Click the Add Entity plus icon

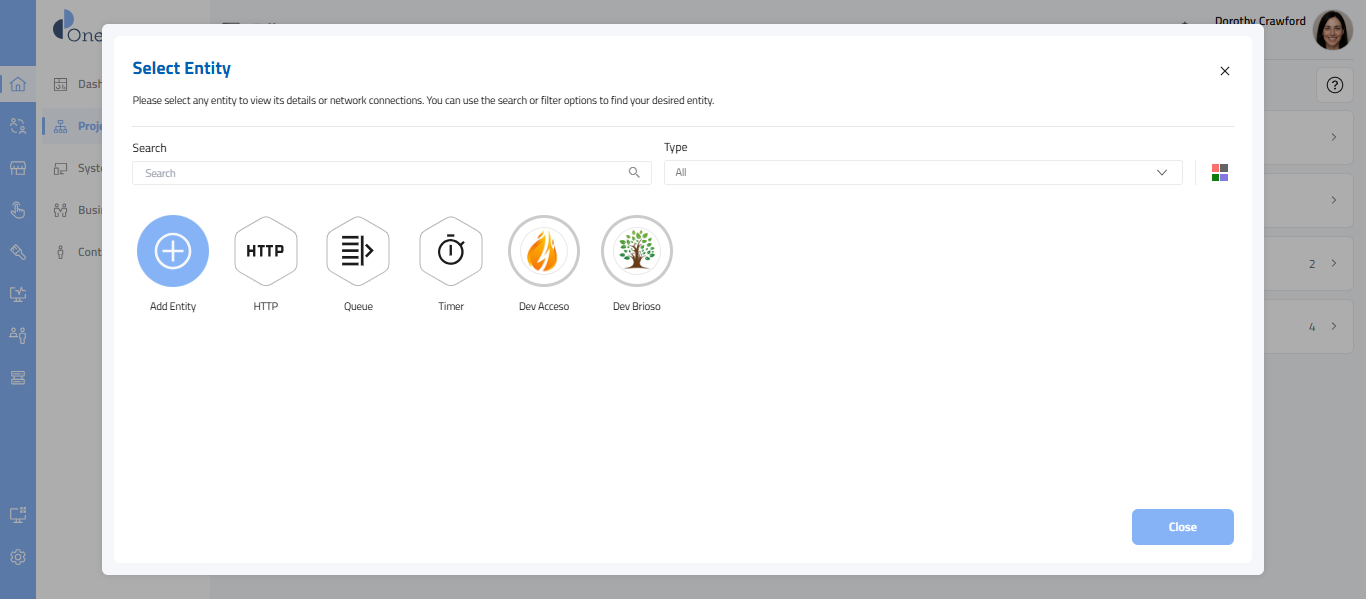click(173, 251)
